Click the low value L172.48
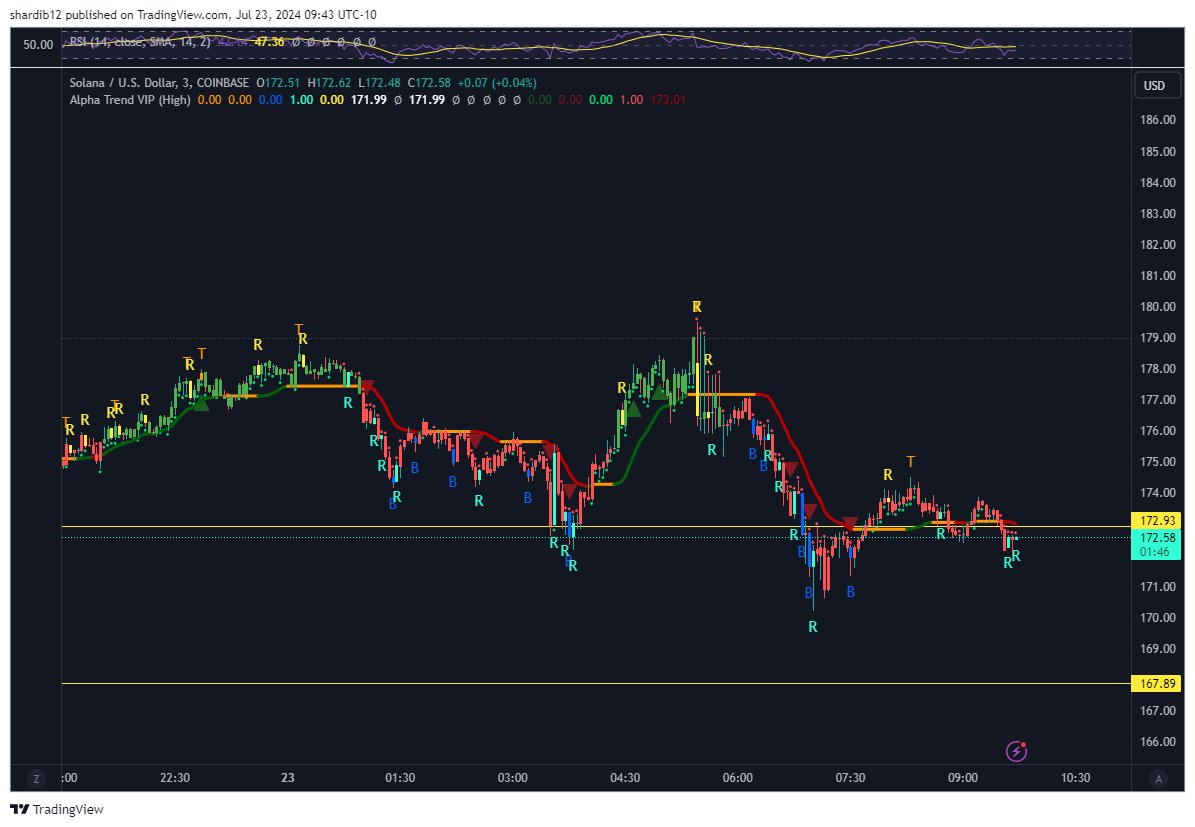 pos(379,82)
